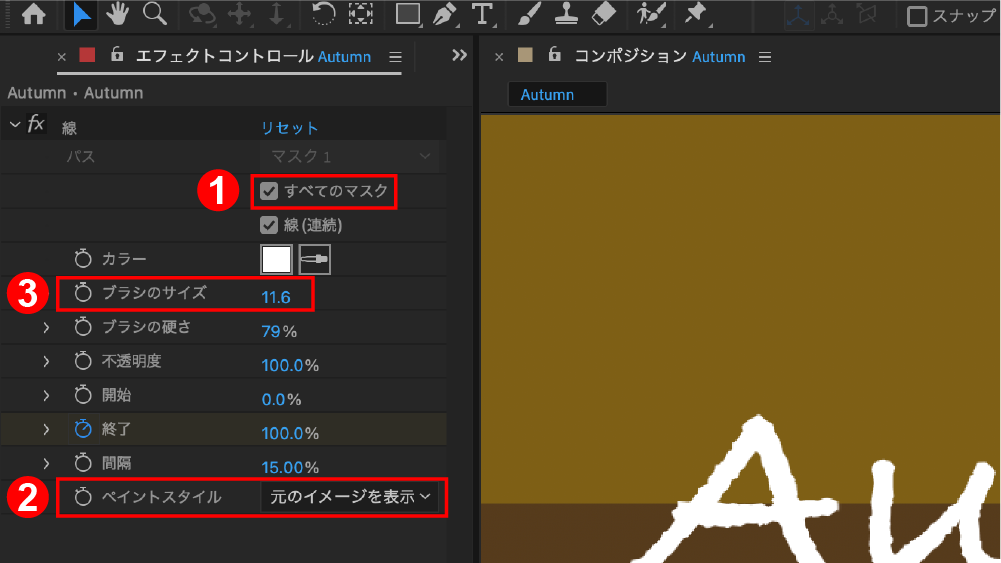Select the Selection arrow tool
This screenshot has height=563, width=1001.
[x=81, y=15]
